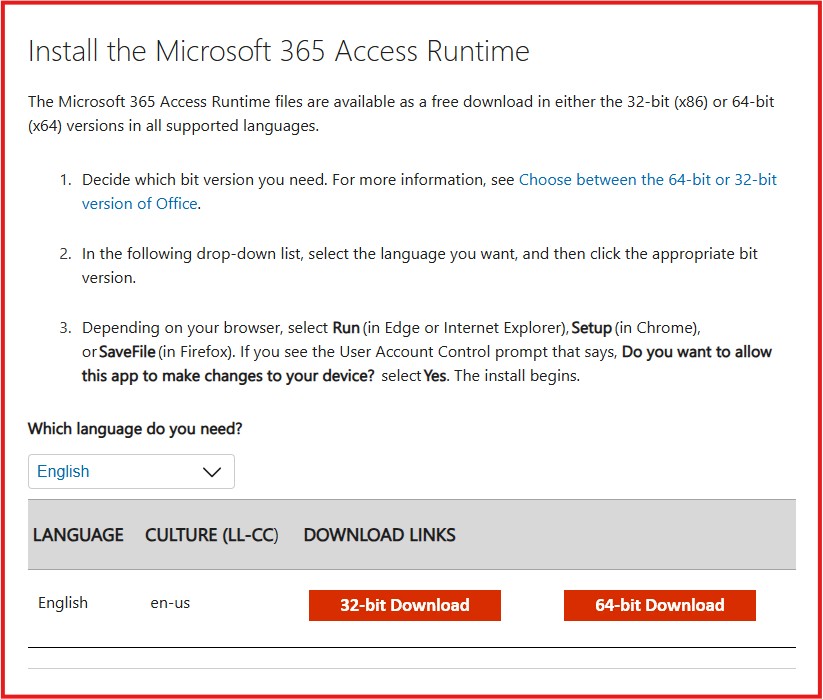
Task: Click the chevron arrow in the language selector
Action: (212, 472)
